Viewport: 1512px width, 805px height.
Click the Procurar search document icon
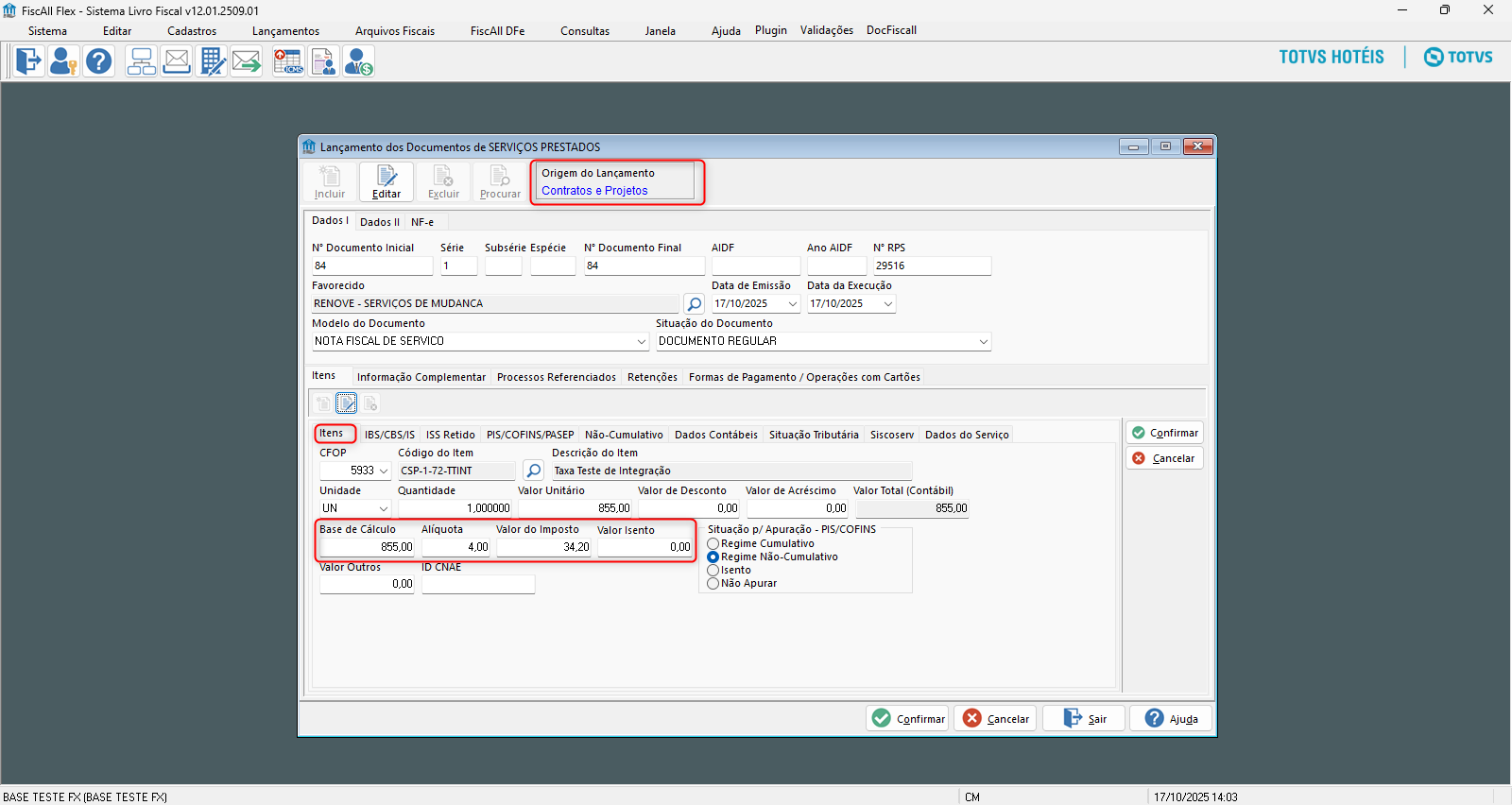coord(500,181)
